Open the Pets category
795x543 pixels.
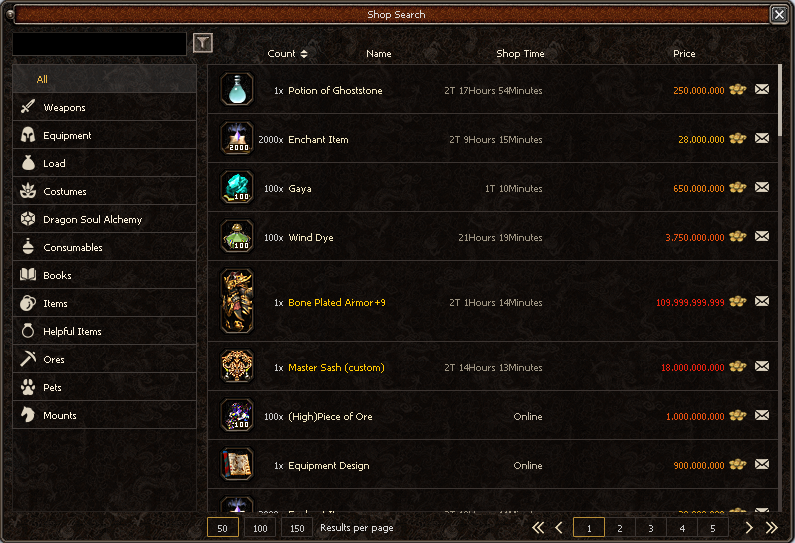104,387
